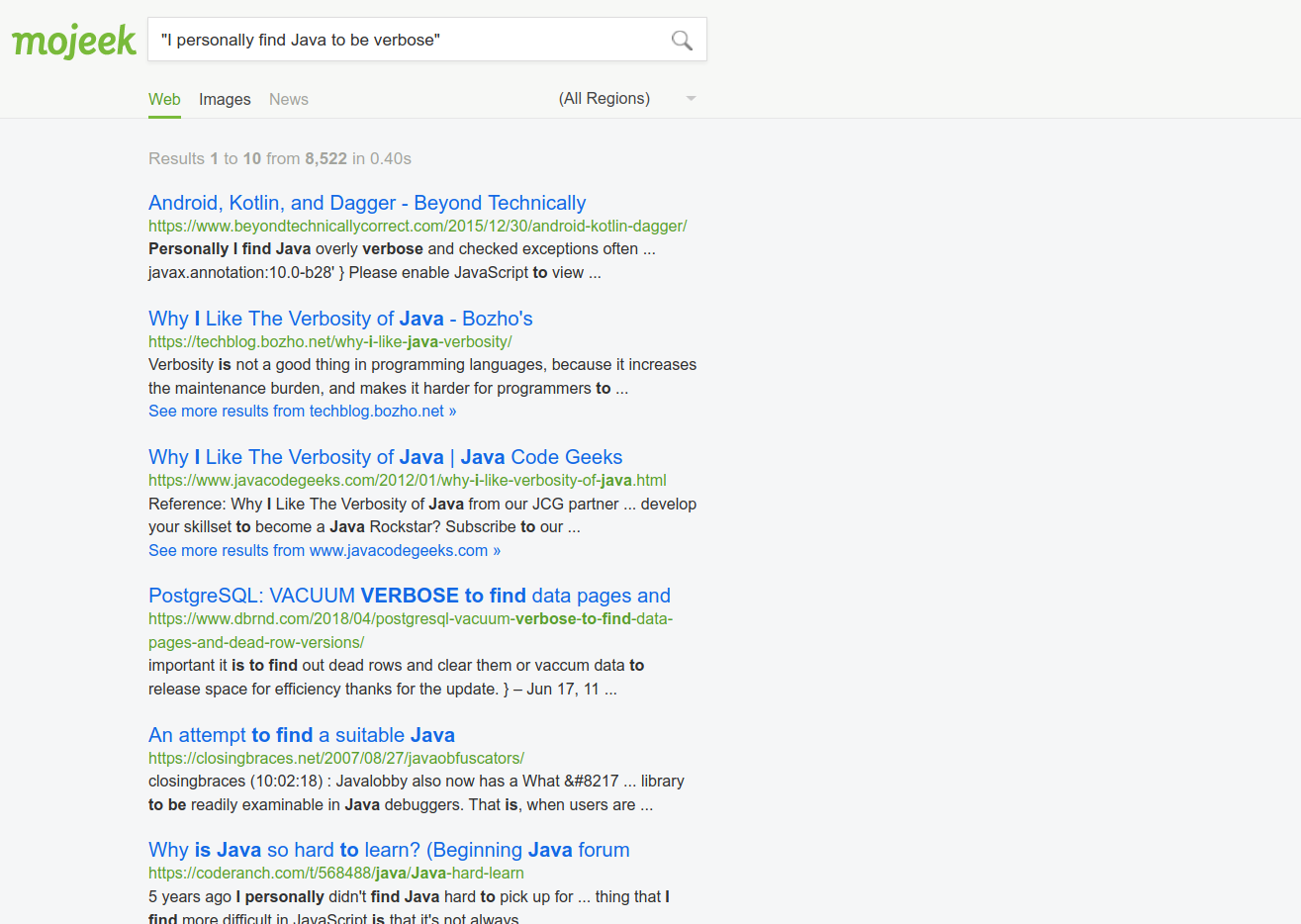Click snippet '5 years ago I personally didn't find'
Screen dimensions: 1301x924
tap(410, 907)
